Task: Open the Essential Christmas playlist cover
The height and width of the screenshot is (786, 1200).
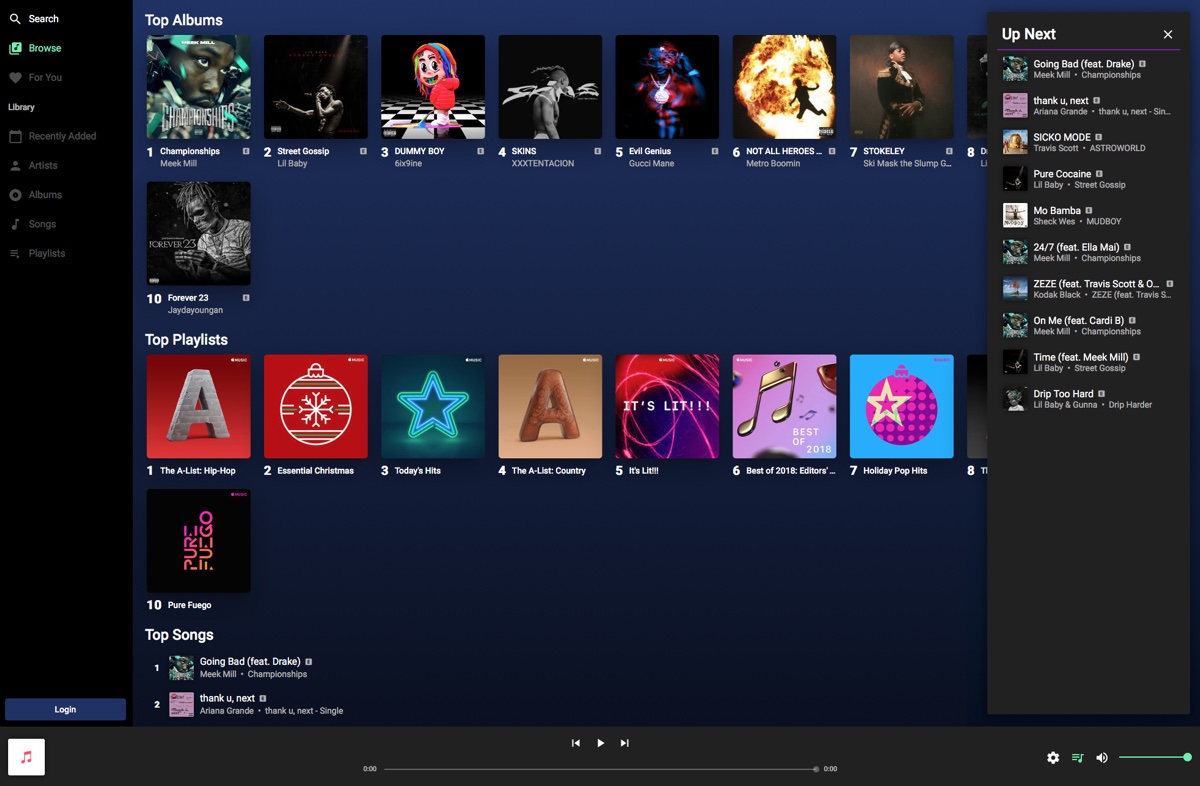Action: coord(316,406)
